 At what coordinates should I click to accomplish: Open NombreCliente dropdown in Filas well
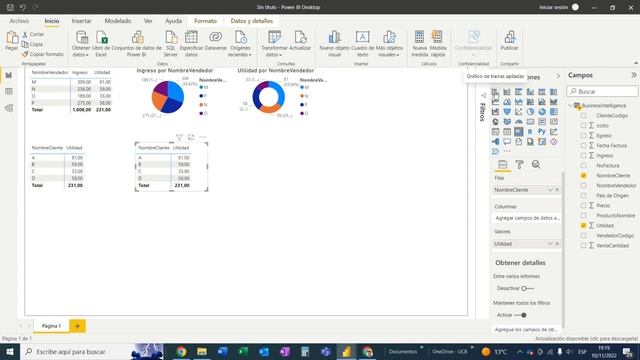[550, 190]
